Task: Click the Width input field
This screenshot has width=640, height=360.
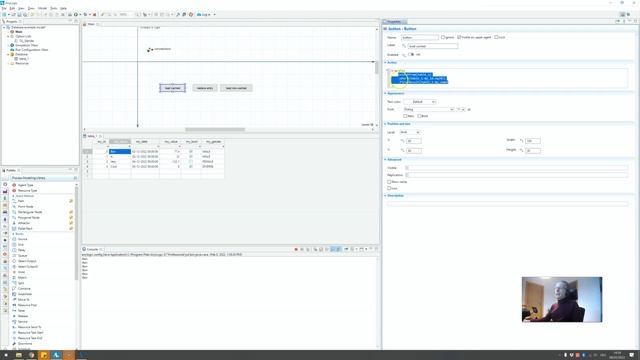Action: (533, 141)
